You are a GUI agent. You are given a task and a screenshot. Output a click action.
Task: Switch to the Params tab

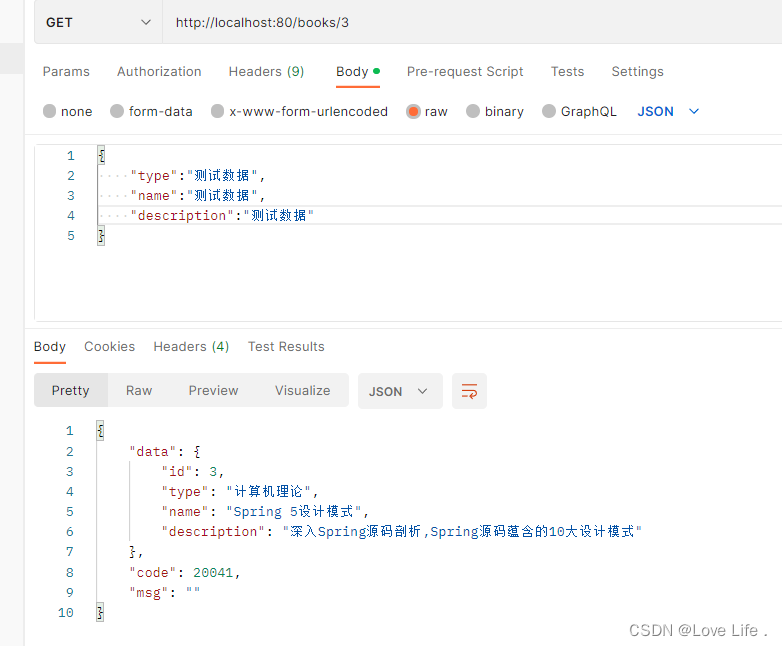tap(66, 72)
